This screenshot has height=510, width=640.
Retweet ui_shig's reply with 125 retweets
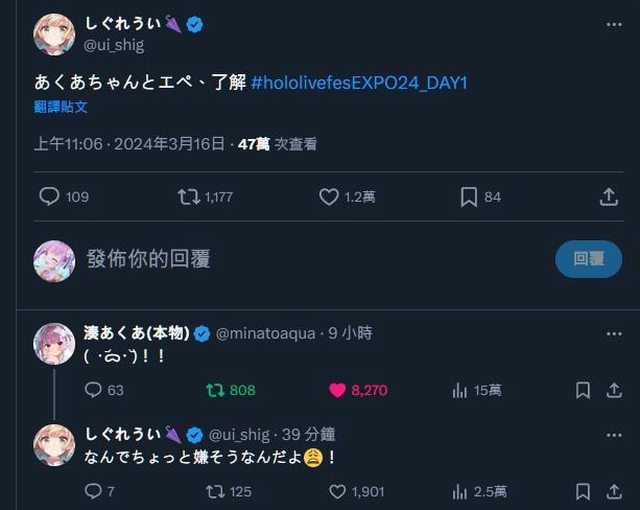pos(213,491)
